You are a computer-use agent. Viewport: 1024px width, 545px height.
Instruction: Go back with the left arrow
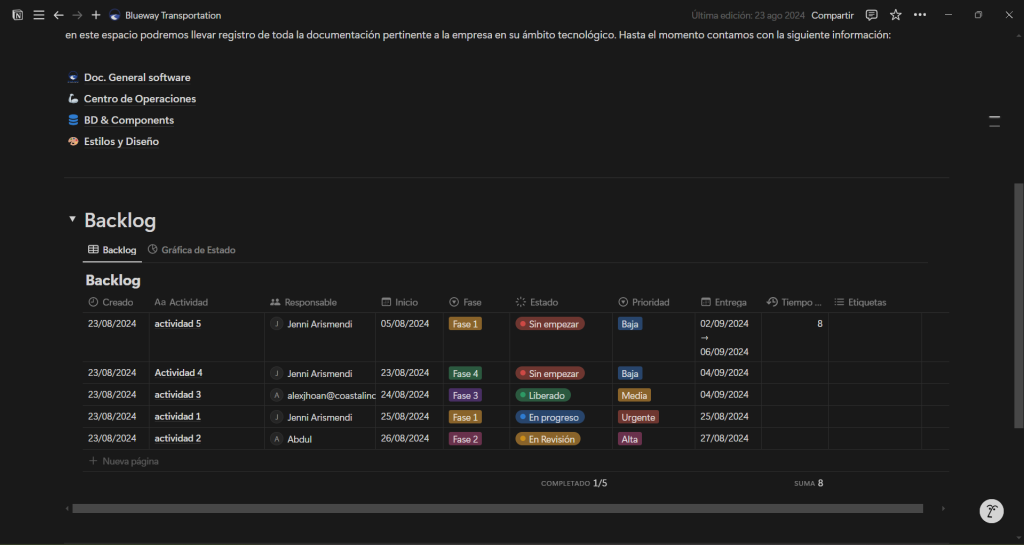click(x=58, y=15)
